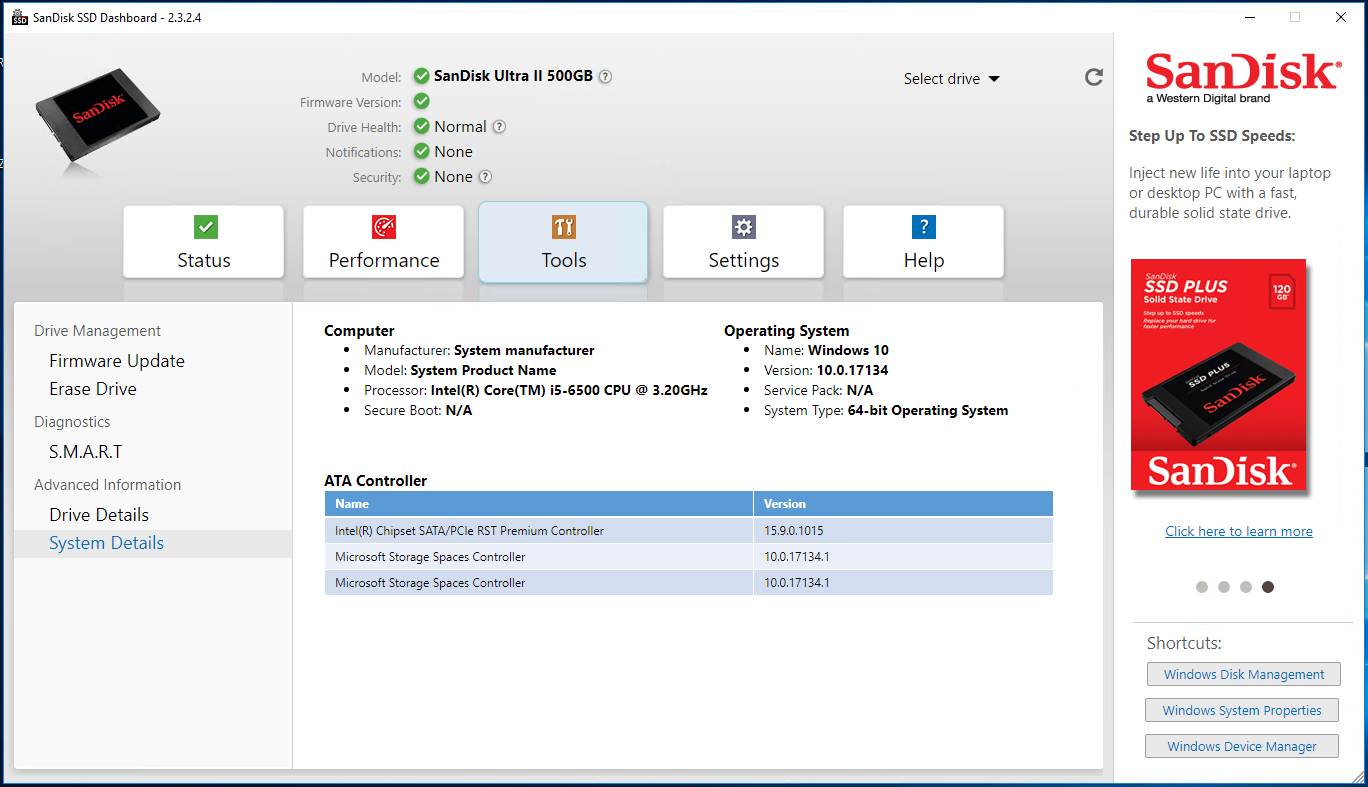Image resolution: width=1368 pixels, height=787 pixels.
Task: Launch Windows Disk Management shortcut
Action: (1244, 675)
